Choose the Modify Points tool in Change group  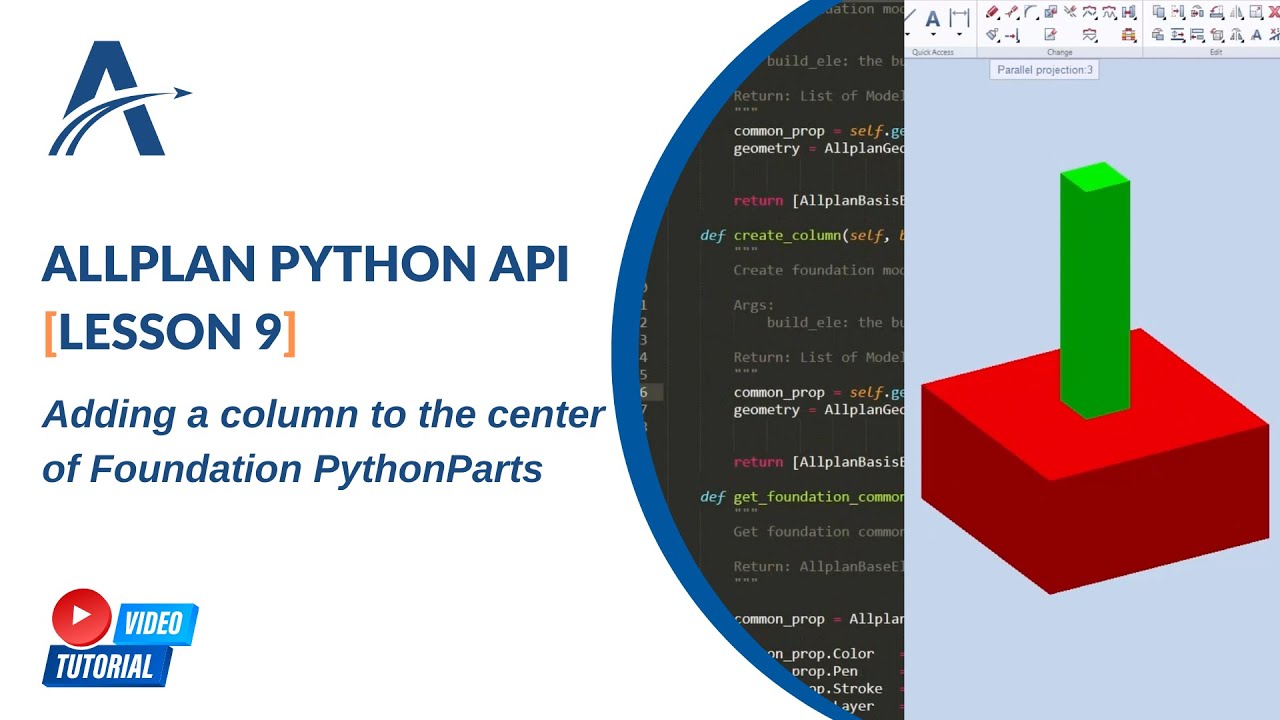point(1012,12)
